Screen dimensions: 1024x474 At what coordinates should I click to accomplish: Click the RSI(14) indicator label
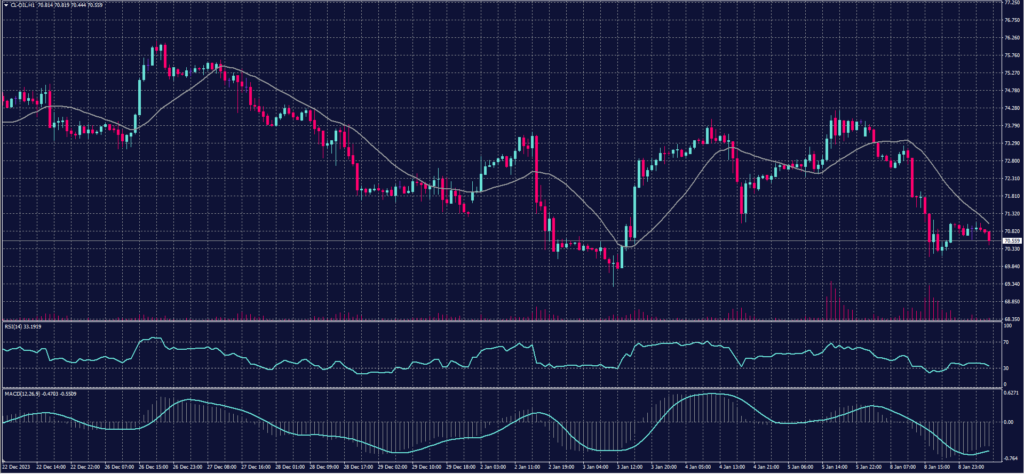coord(10,326)
